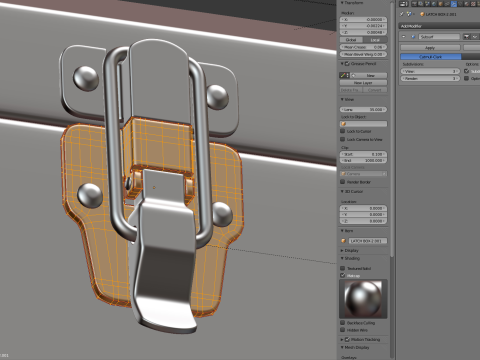Enable Lock Camera to View checkbox
Screen dimensions: 480x360
click(342, 139)
